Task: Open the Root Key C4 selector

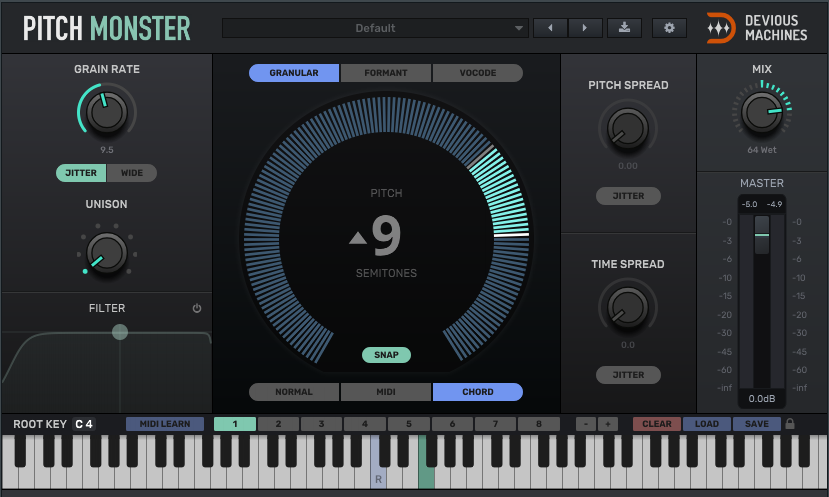Action: pyautogui.click(x=84, y=424)
